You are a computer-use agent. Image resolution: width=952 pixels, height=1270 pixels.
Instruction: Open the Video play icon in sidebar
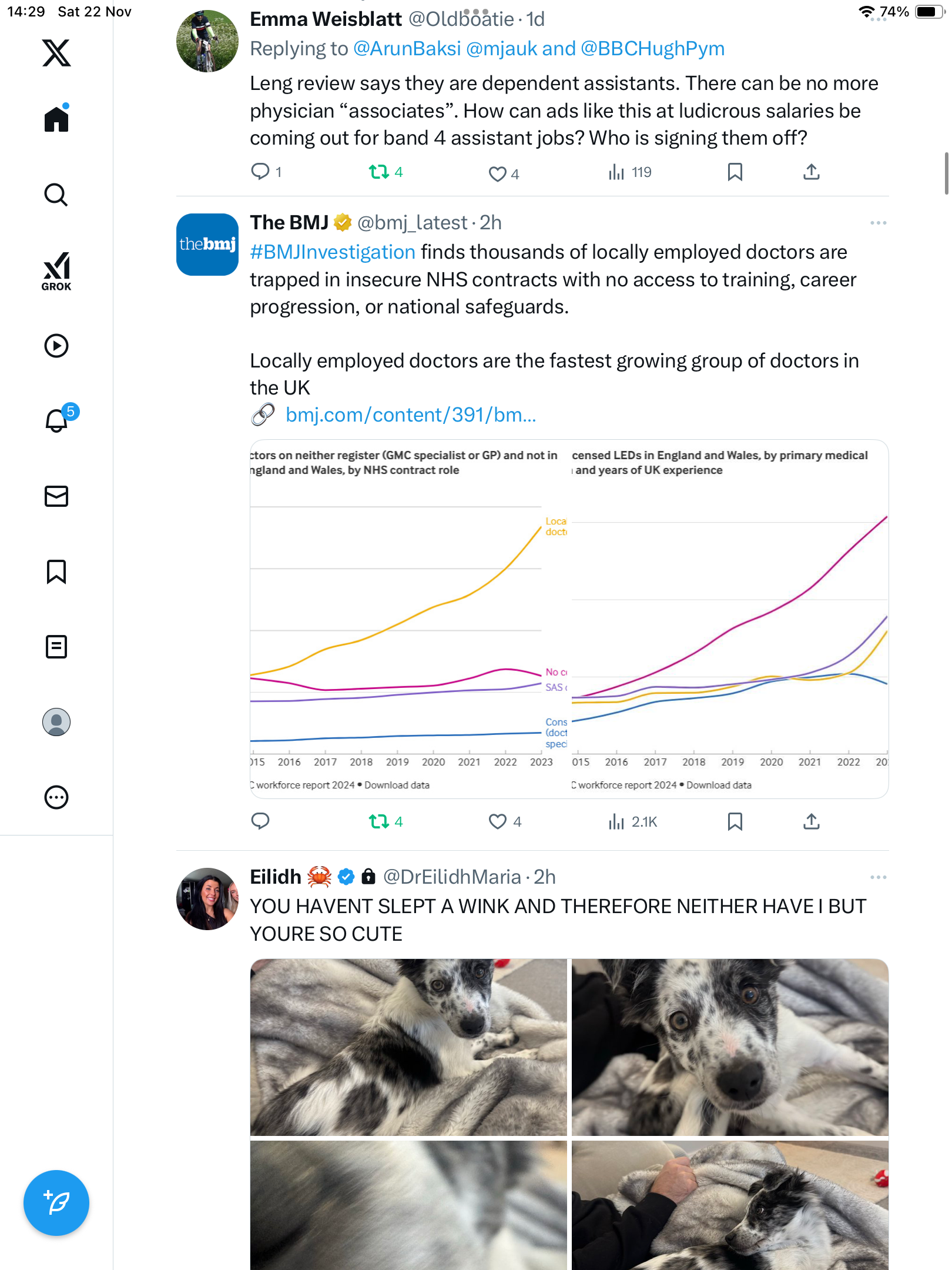coord(56,346)
